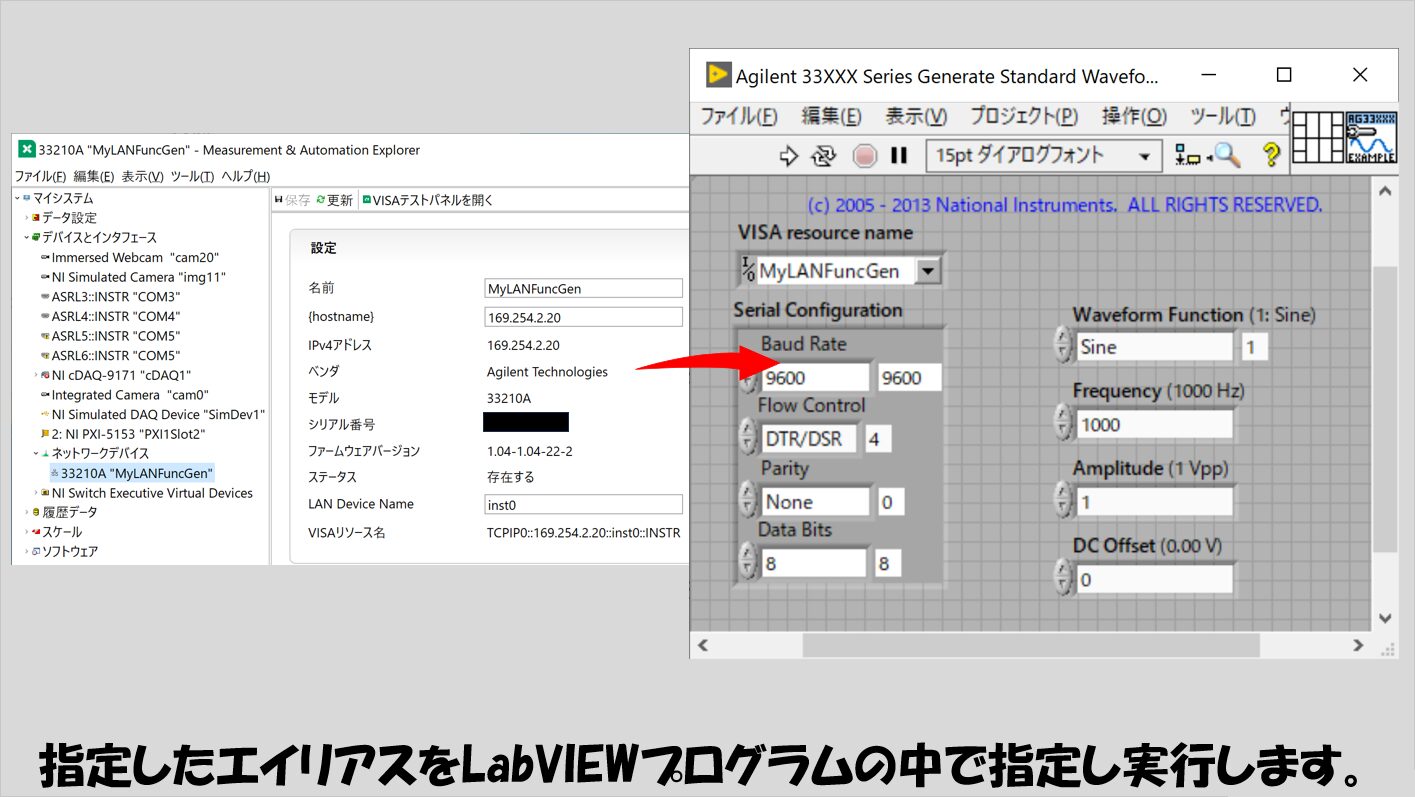Click the AG33XXX example VI icon
The height and width of the screenshot is (797, 1415).
(x=1371, y=137)
